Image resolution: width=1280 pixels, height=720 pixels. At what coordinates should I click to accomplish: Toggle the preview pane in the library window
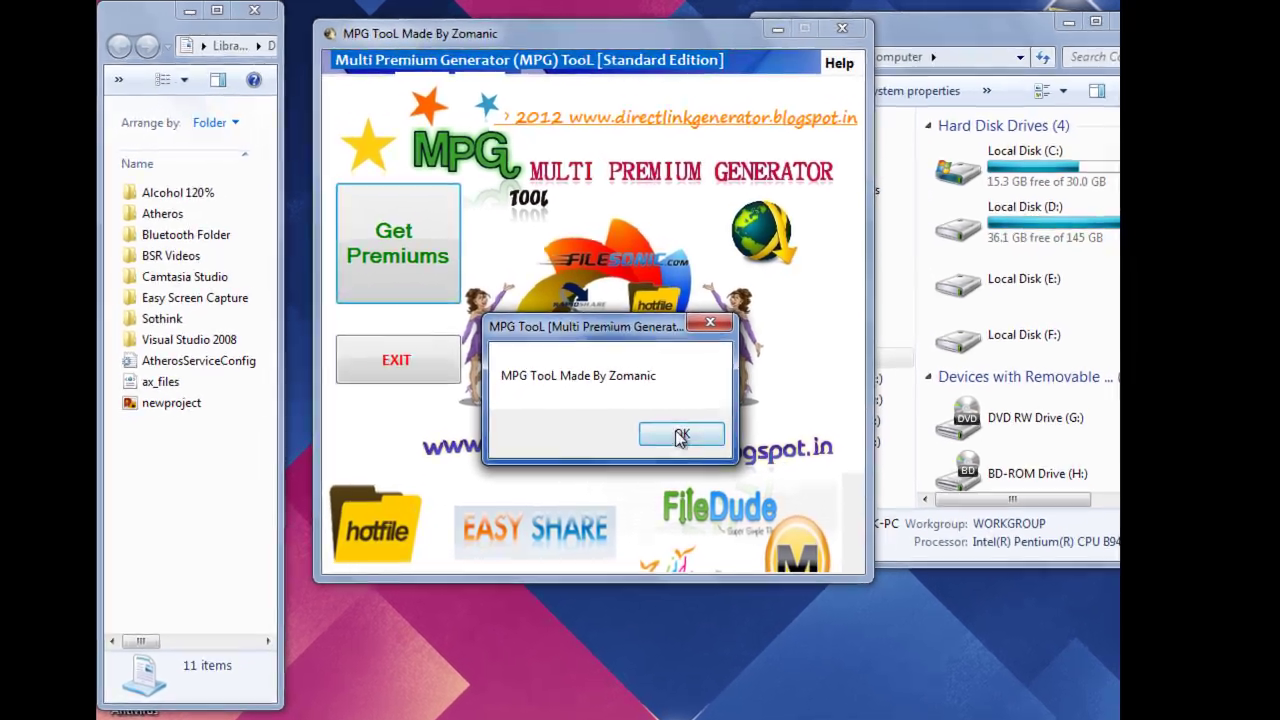click(217, 79)
